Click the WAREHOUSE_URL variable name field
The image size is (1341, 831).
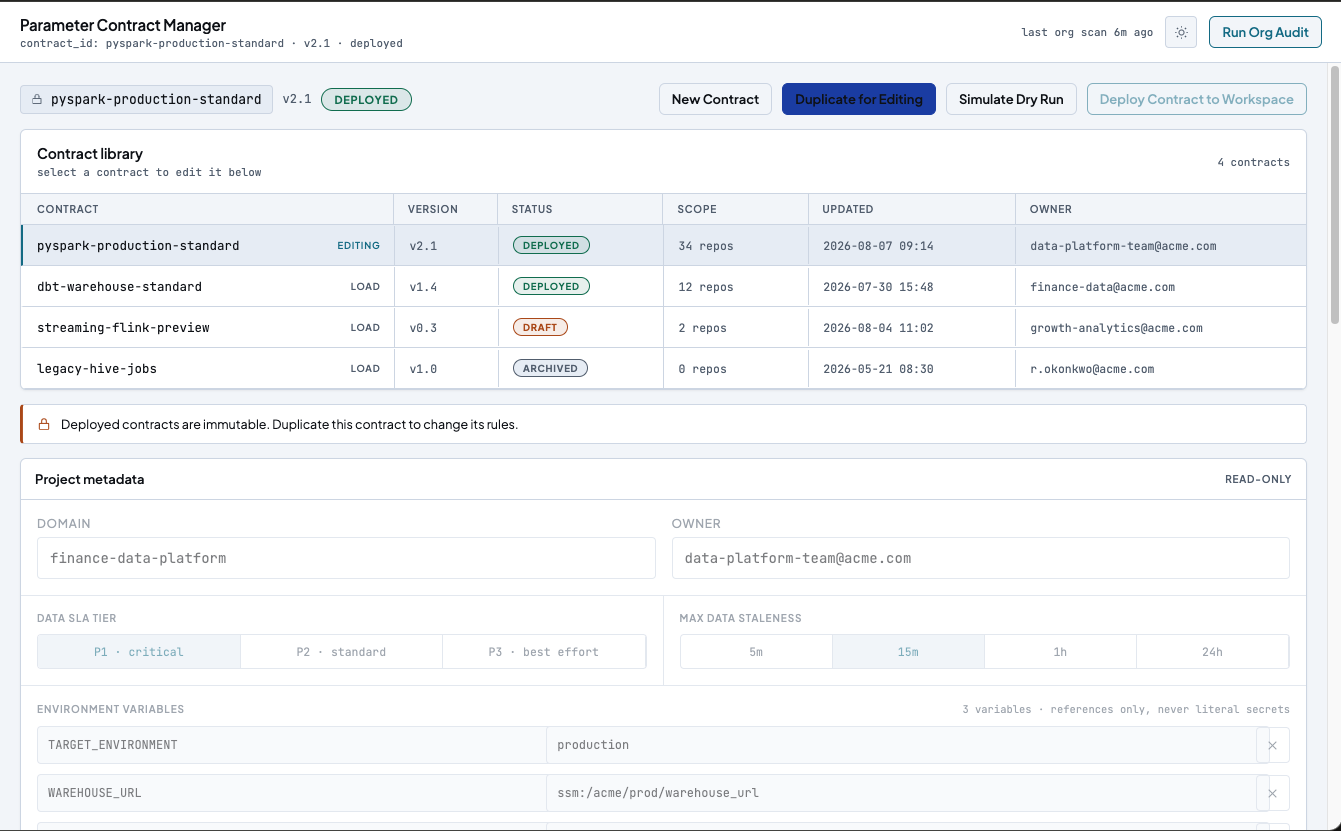pyautogui.click(x=292, y=793)
